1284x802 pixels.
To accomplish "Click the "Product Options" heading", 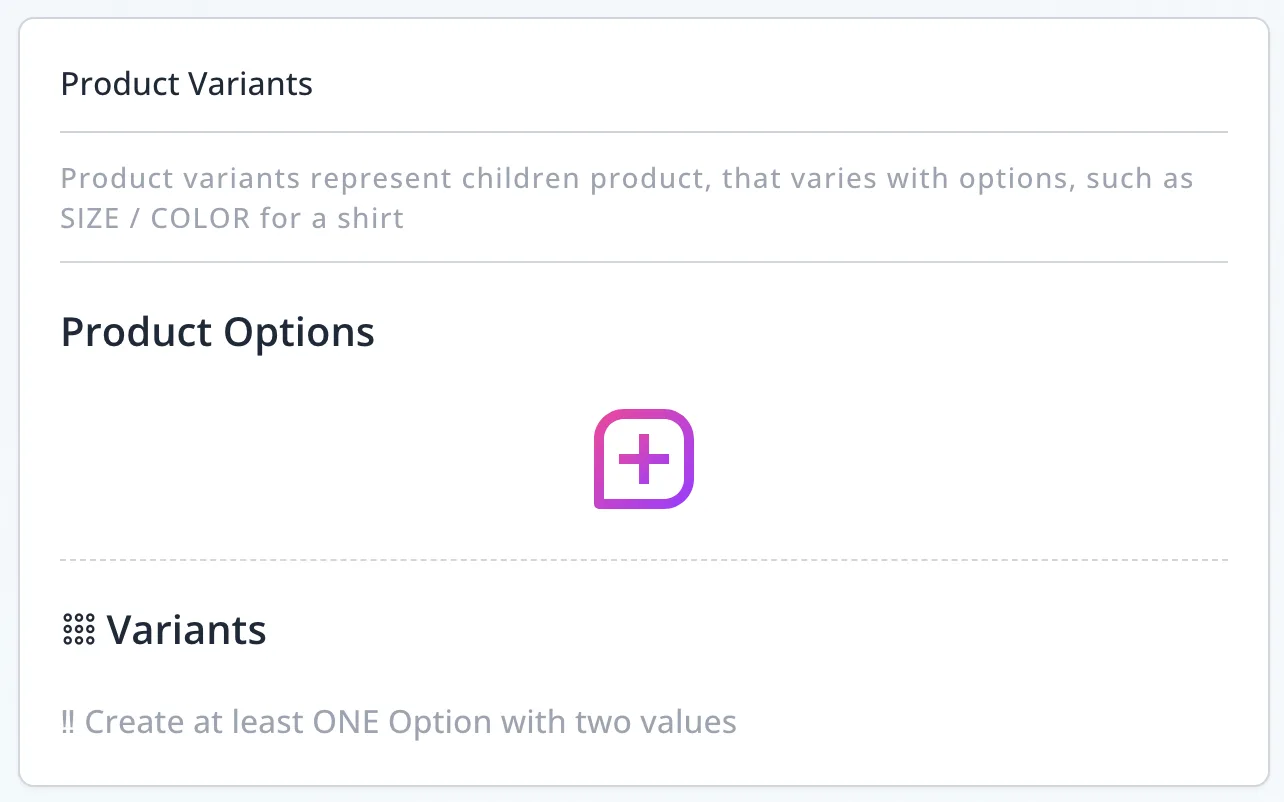I will pyautogui.click(x=217, y=332).
